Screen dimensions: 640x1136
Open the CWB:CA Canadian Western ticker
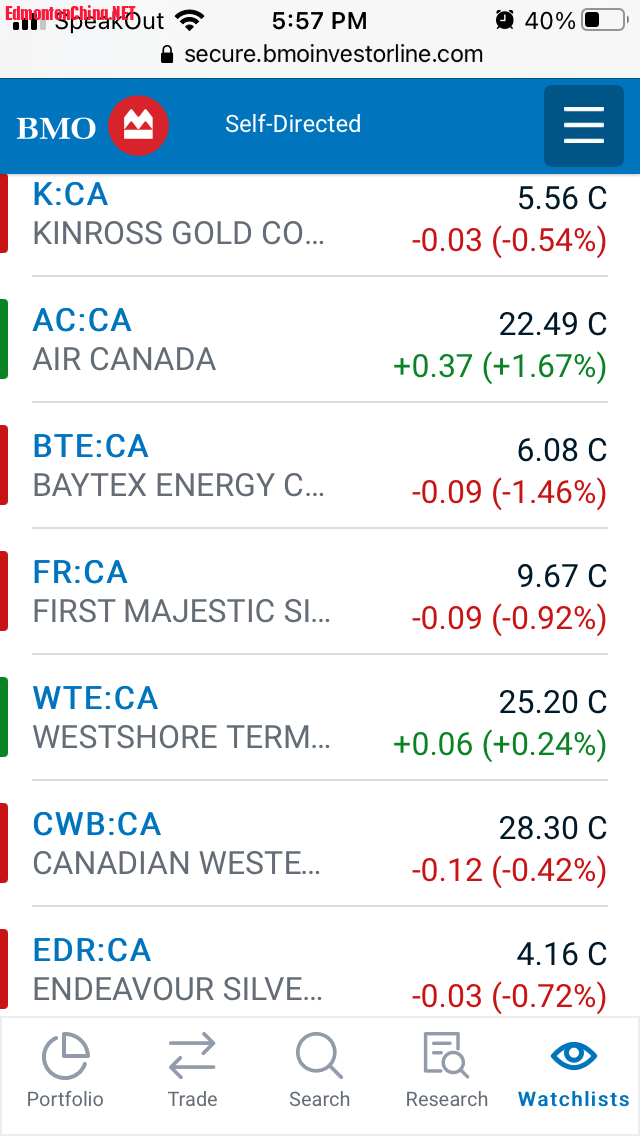coord(97,824)
